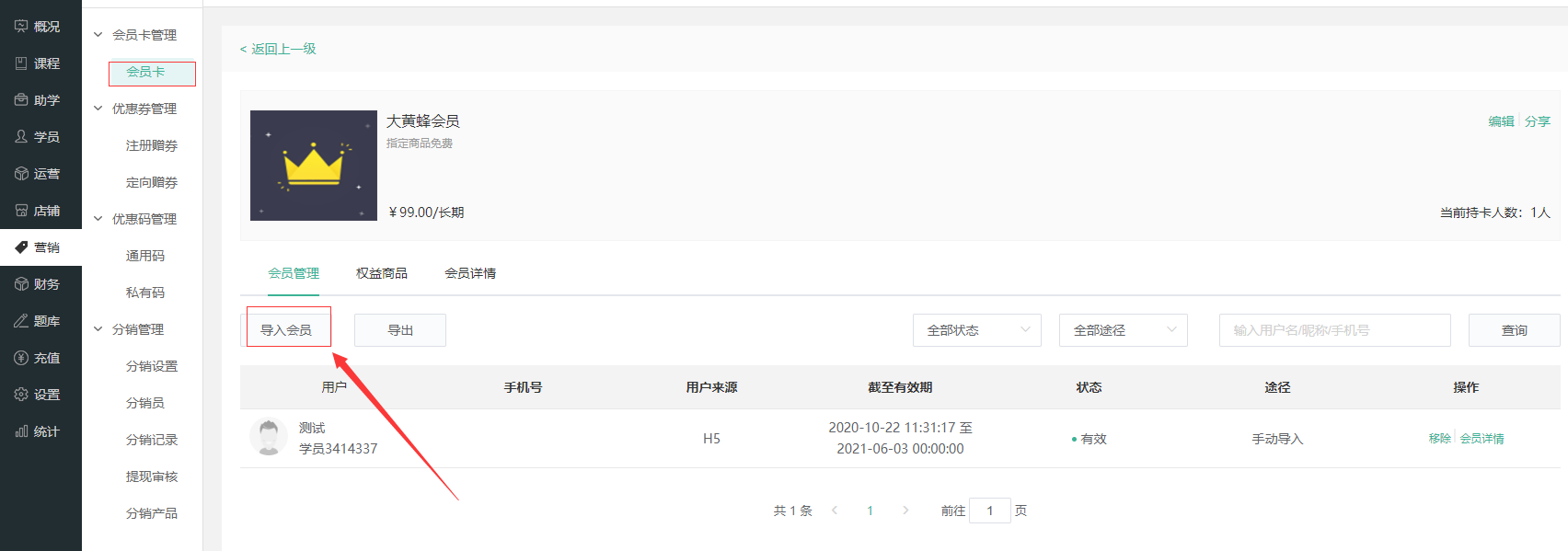Click the 查询 search button

[1515, 330]
